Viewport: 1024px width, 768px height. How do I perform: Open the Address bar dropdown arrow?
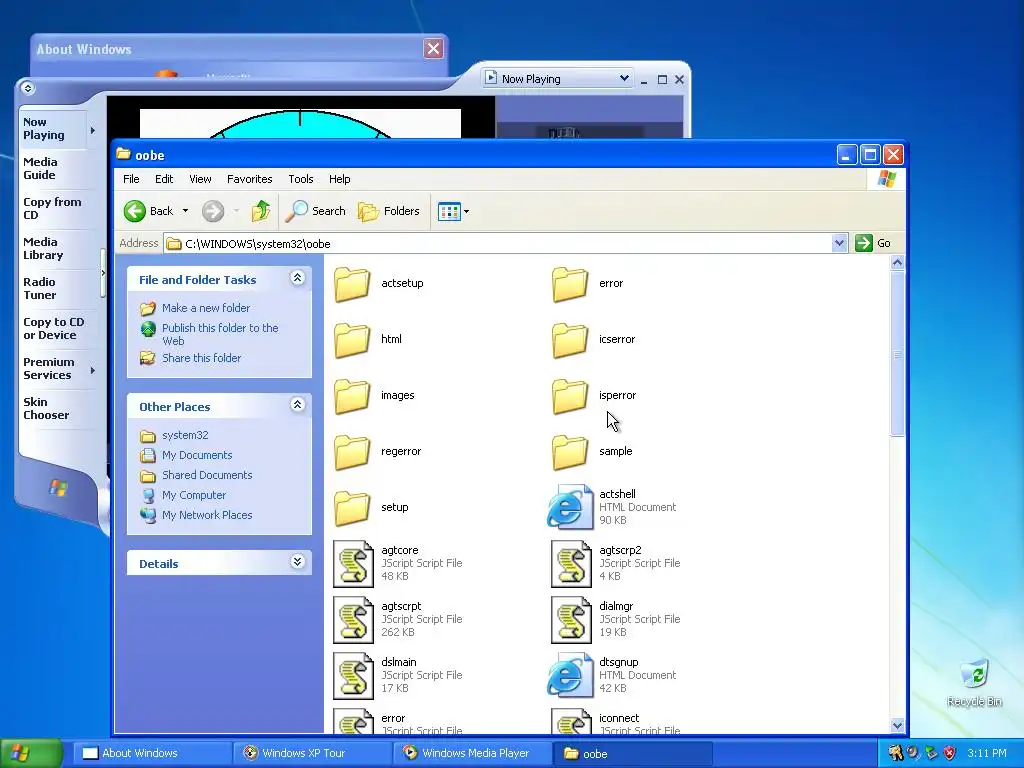point(839,244)
